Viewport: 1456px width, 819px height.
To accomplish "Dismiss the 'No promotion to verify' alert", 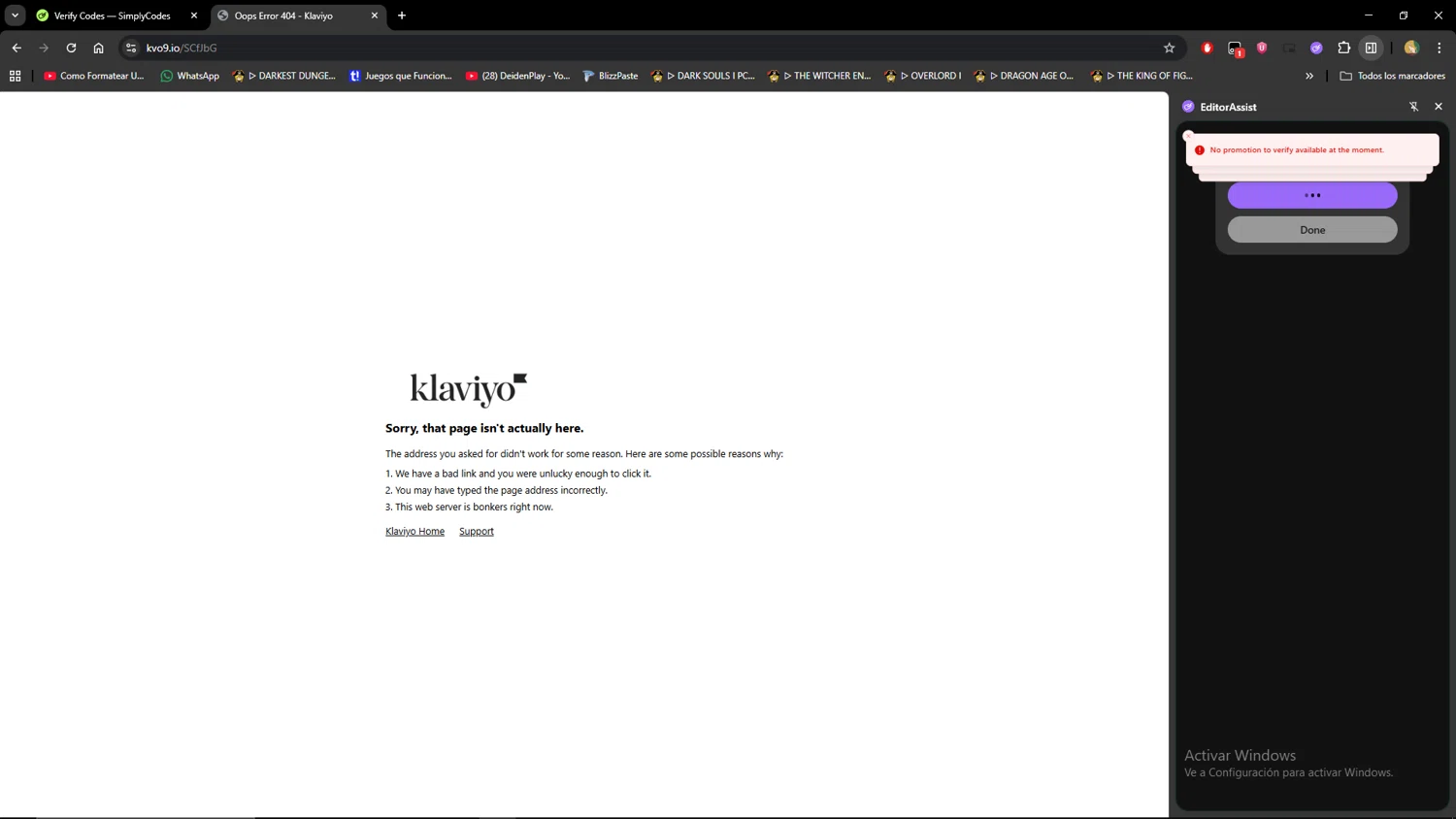I will tap(1188, 136).
